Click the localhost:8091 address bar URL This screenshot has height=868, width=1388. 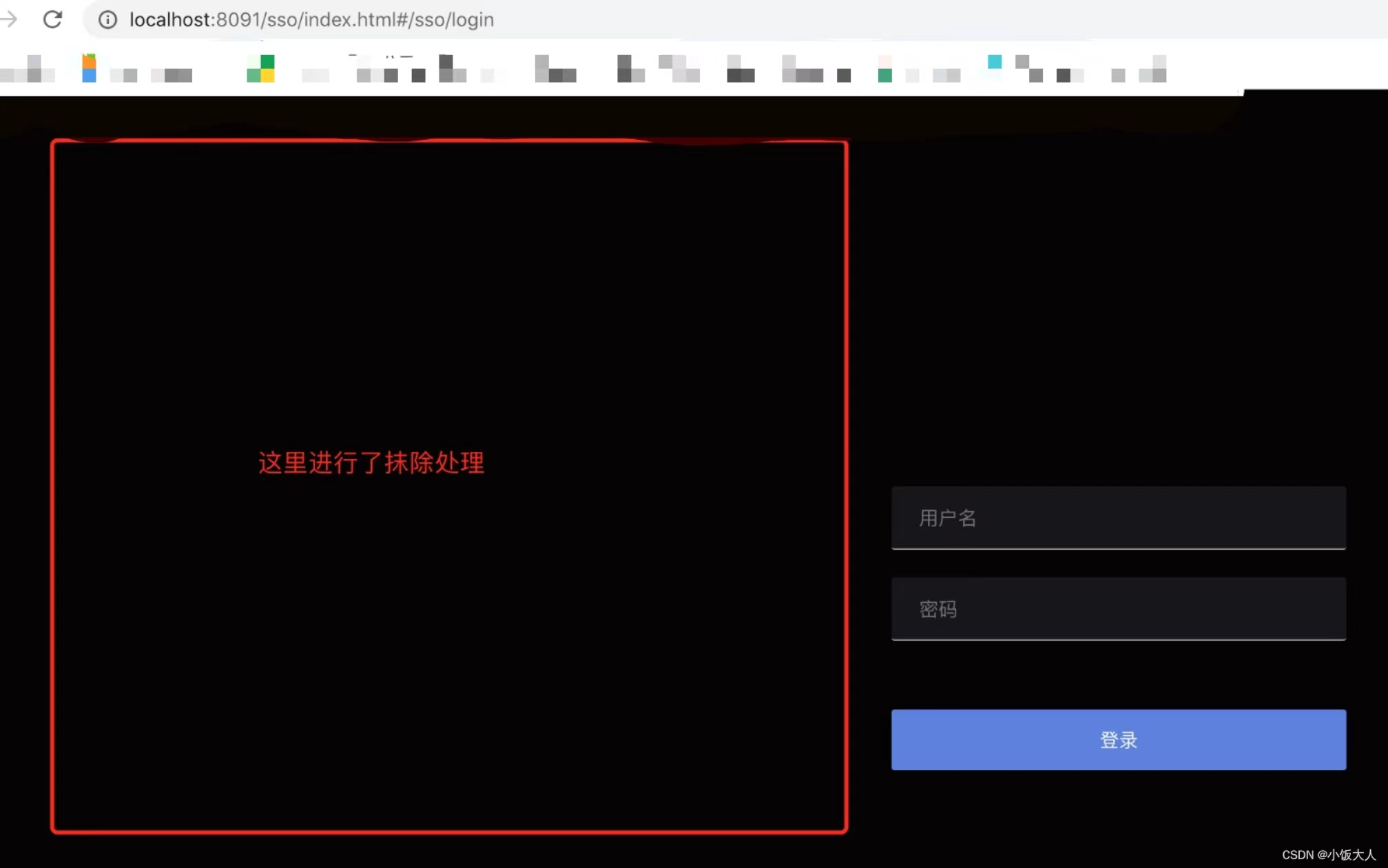pos(311,19)
